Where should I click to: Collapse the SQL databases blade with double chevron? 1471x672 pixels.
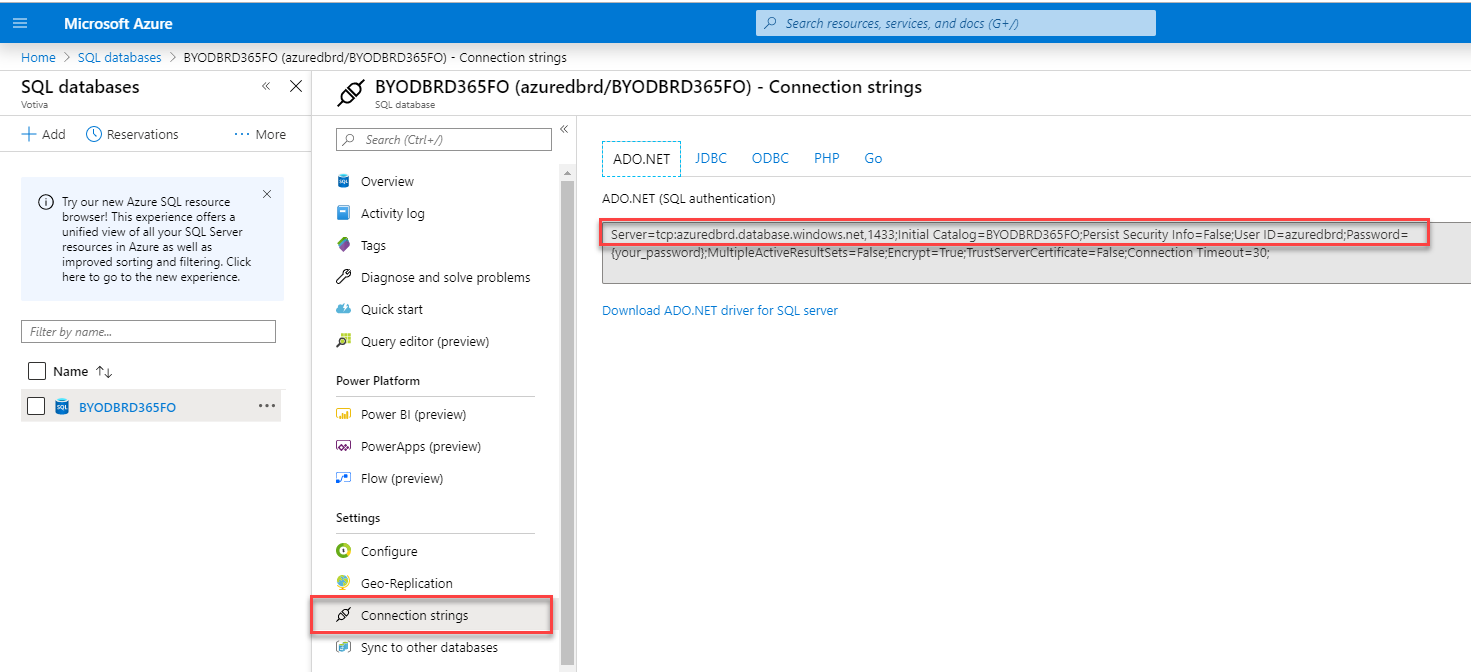(x=266, y=86)
